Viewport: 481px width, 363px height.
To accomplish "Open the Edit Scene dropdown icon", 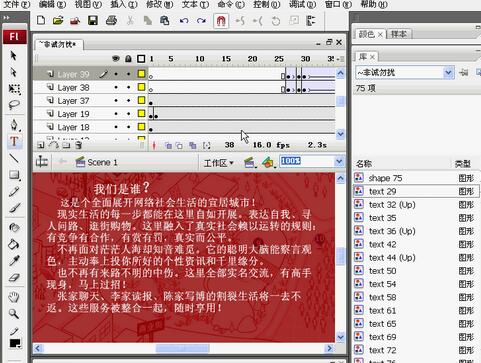I will [250, 163].
